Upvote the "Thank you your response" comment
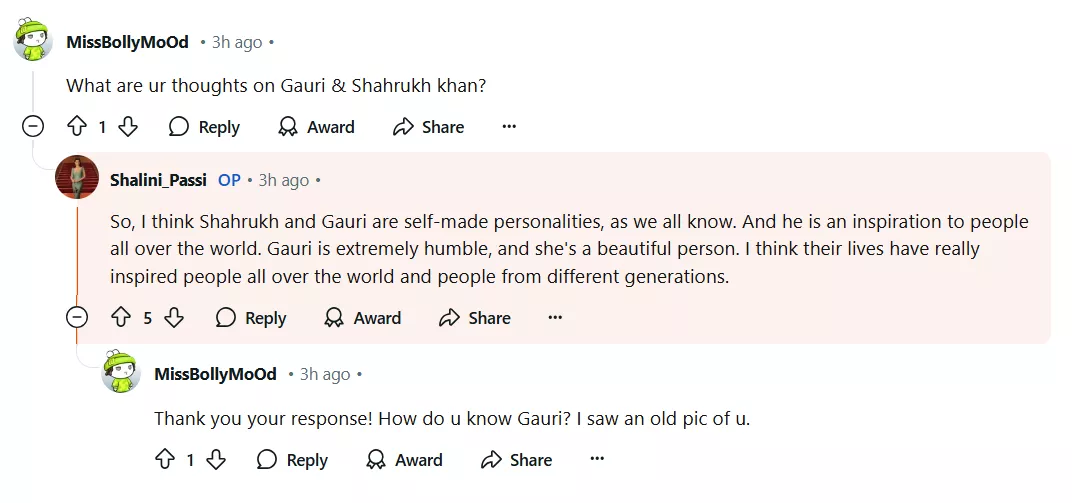This screenshot has width=1072, height=503. tap(165, 460)
